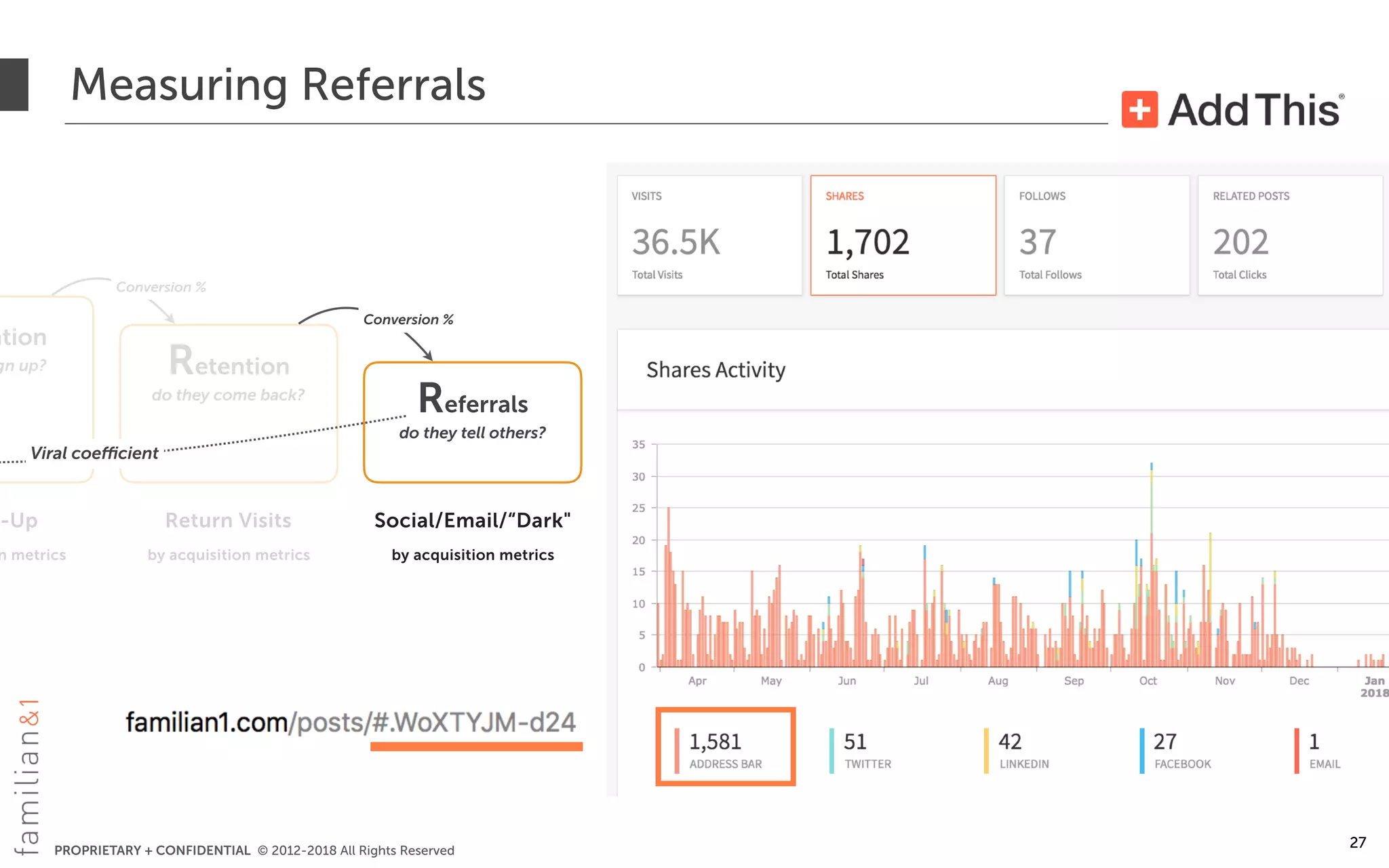
Task: Click the tallest October spike in chart
Action: pos(1152,564)
